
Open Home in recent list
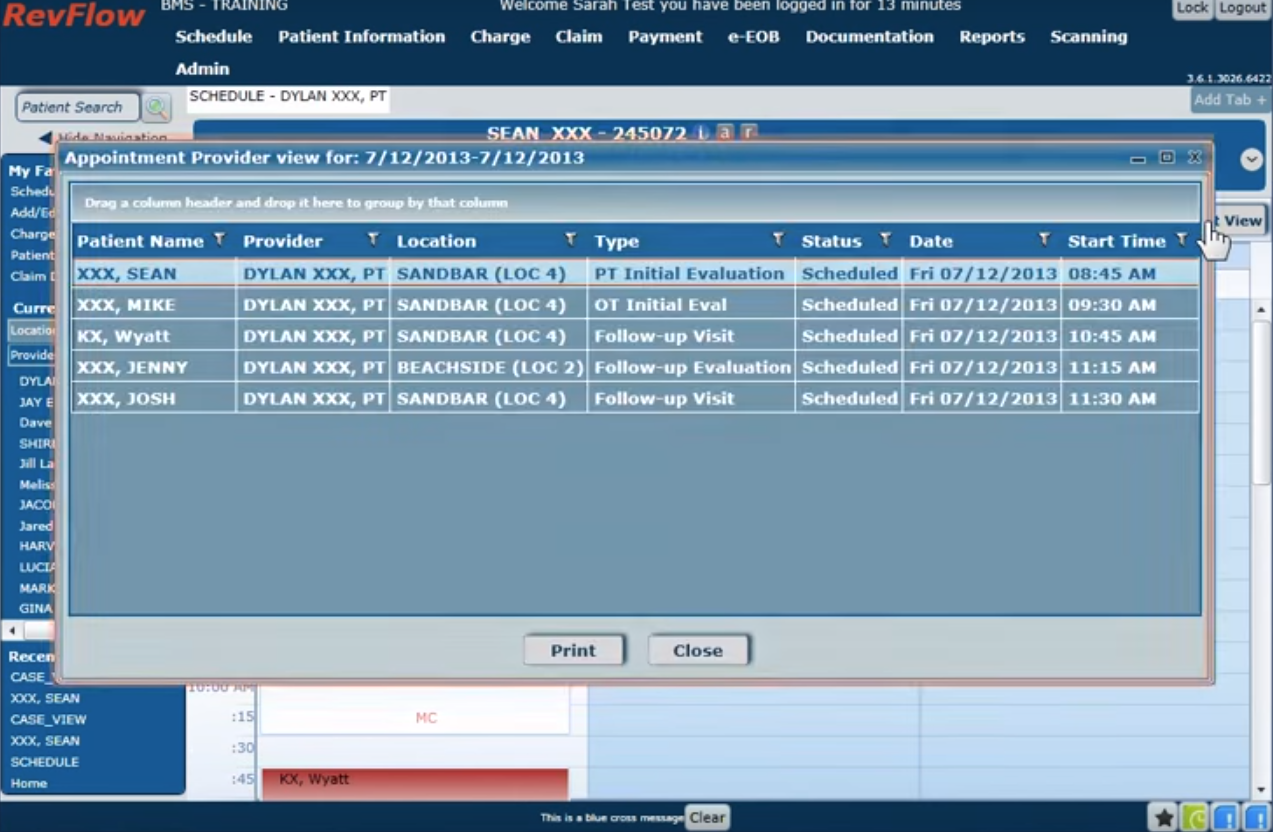click(x=29, y=782)
